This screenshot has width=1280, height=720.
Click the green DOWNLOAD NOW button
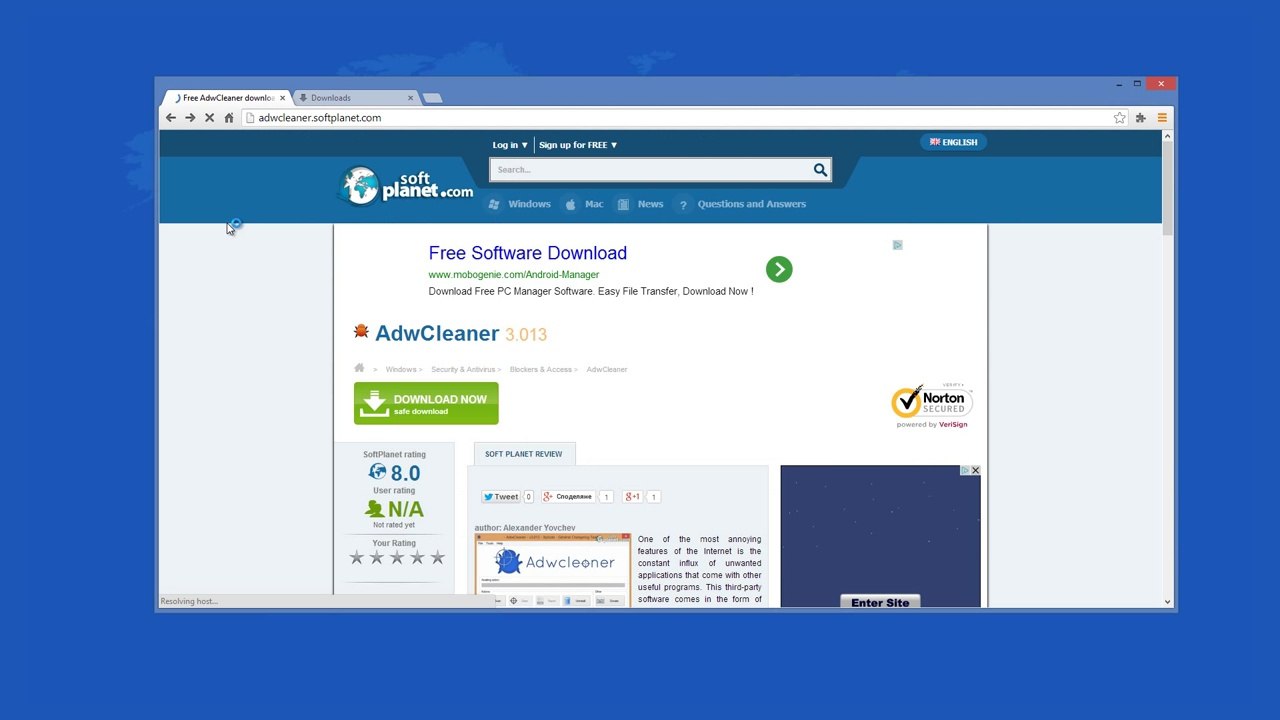[426, 403]
